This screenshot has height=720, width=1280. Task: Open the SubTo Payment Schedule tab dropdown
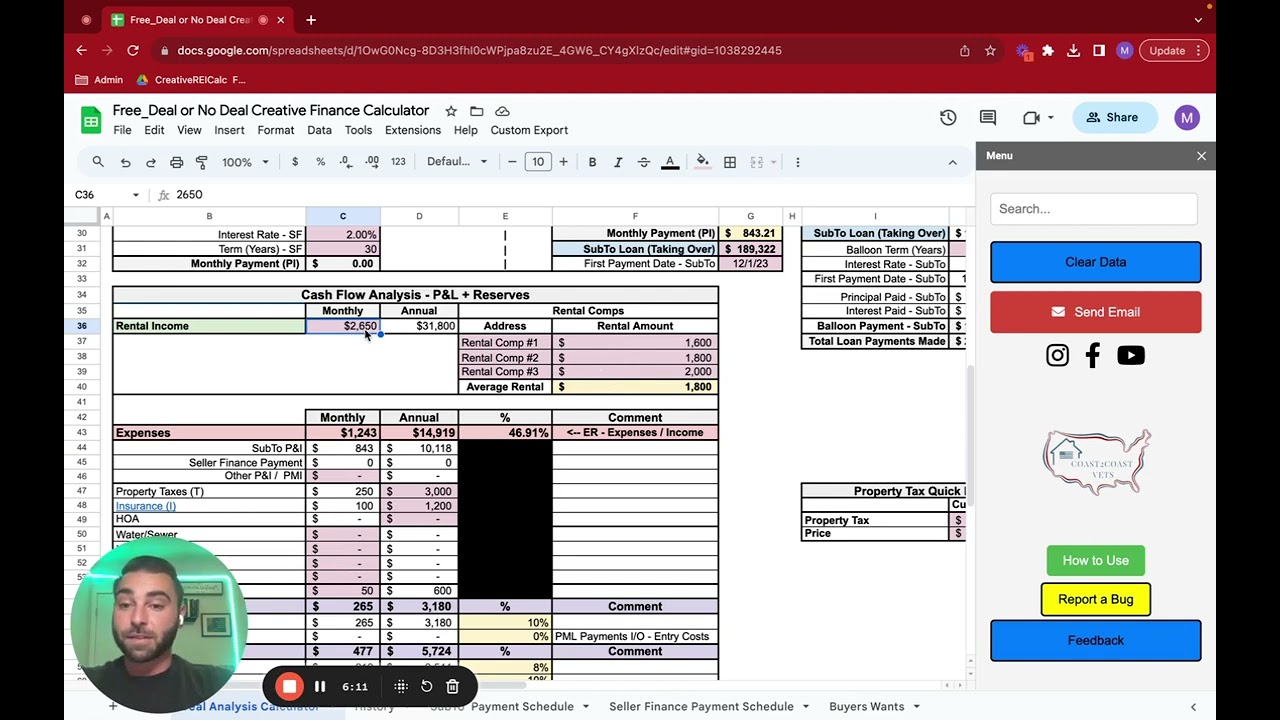pyautogui.click(x=585, y=707)
